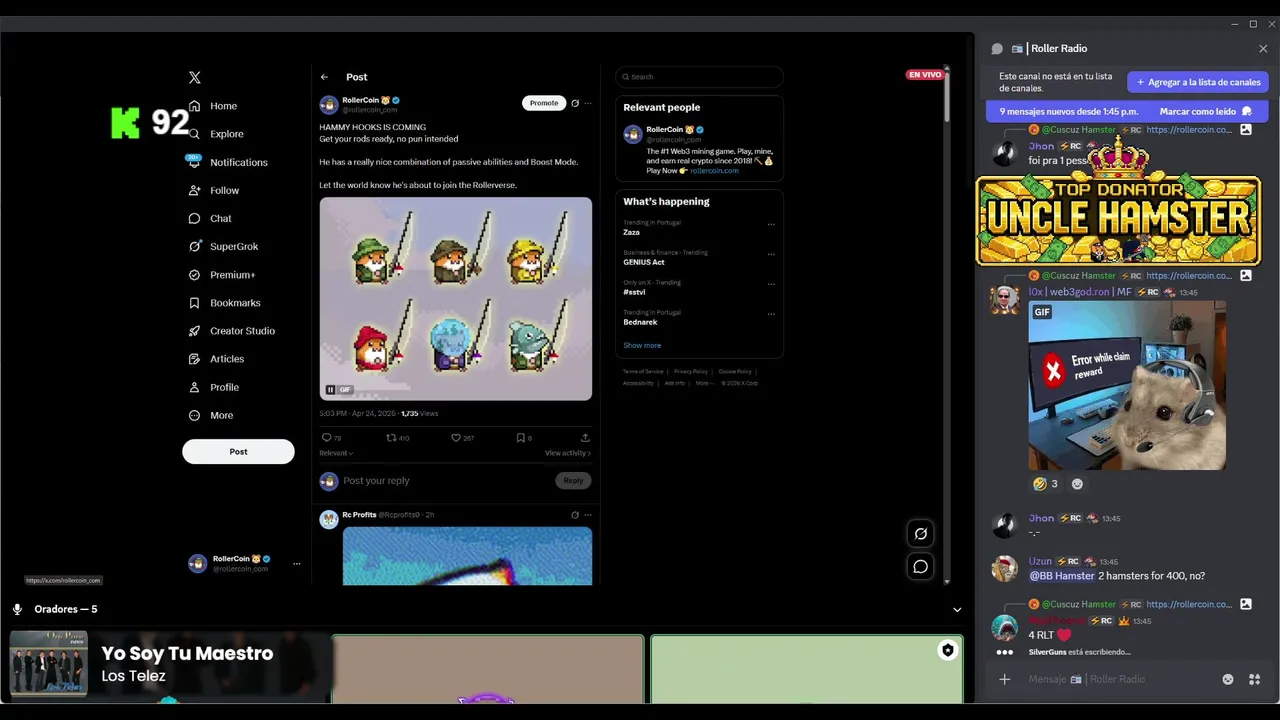The width and height of the screenshot is (1280, 720).
Task: Open the hamster Error while claim GIF
Action: pos(1127,386)
